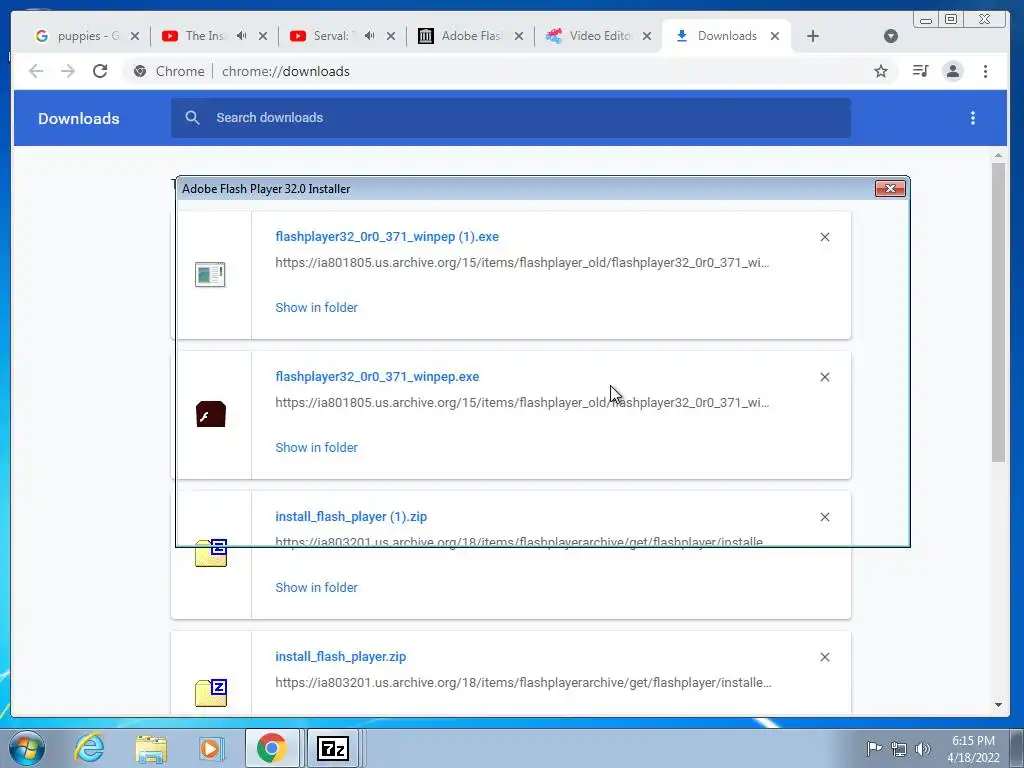Screen dimensions: 1024x768
Task: Open volume speaker tray icon
Action: 923,748
